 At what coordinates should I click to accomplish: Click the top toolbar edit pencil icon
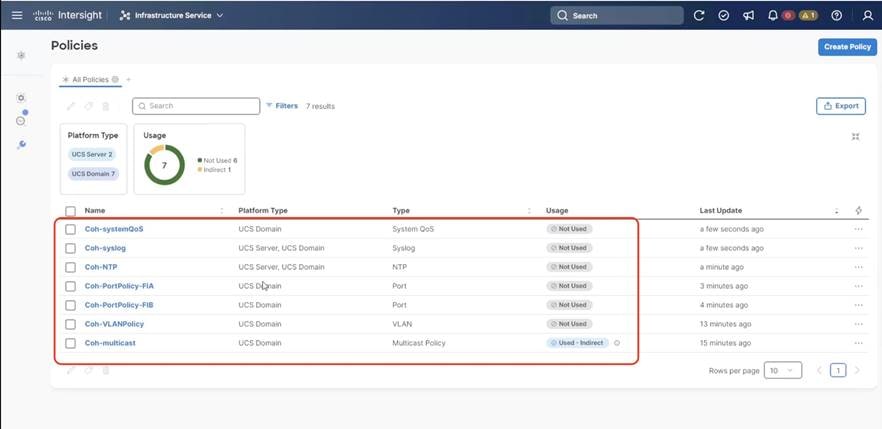click(x=71, y=106)
